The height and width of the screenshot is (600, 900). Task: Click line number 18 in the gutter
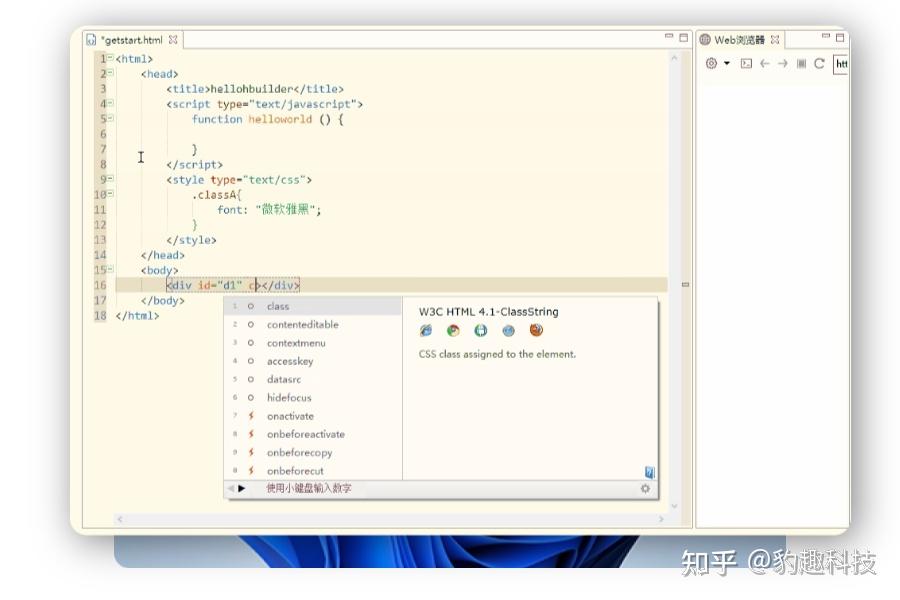coord(100,315)
